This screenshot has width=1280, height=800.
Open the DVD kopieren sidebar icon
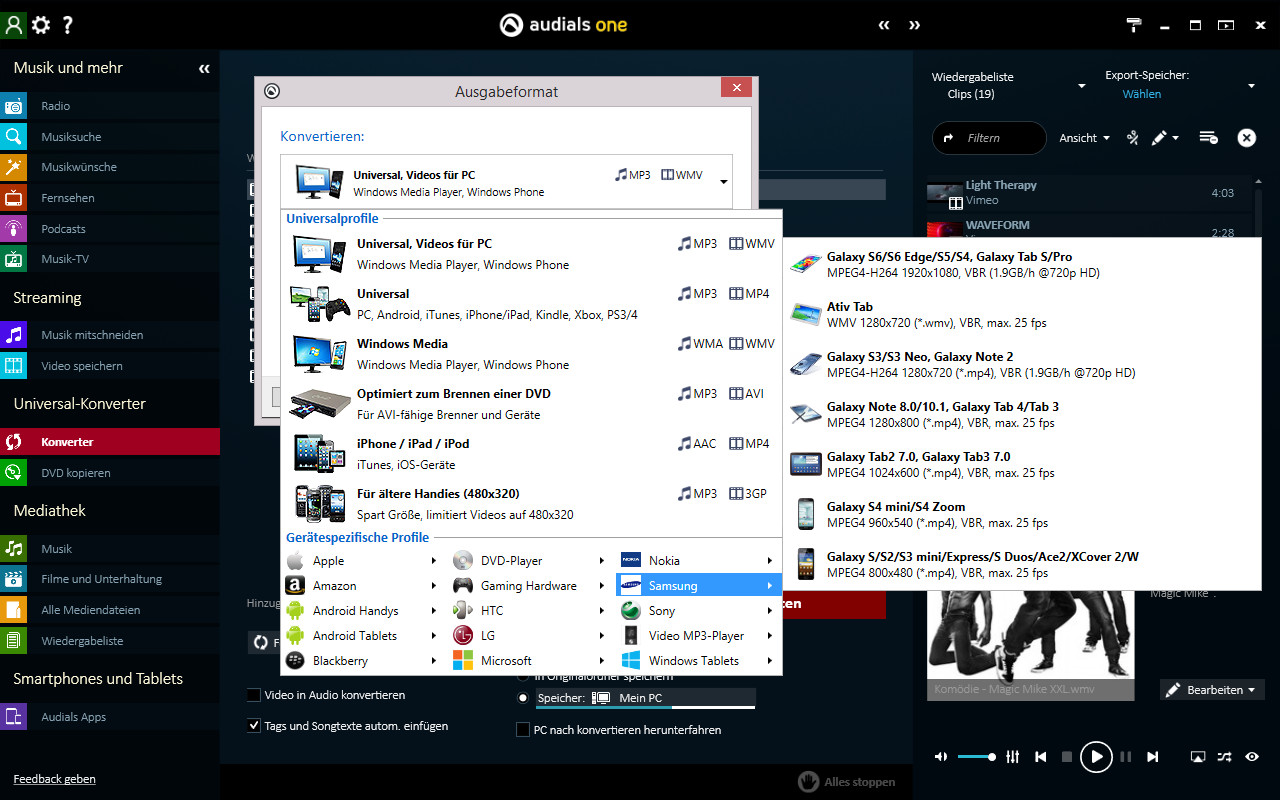tap(14, 473)
